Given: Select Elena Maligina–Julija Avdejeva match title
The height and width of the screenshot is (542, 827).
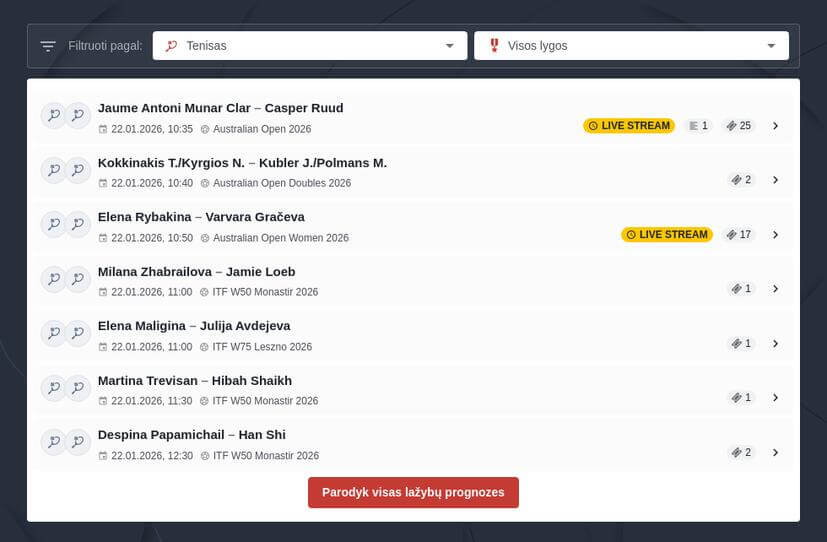Looking at the screenshot, I should pos(194,326).
